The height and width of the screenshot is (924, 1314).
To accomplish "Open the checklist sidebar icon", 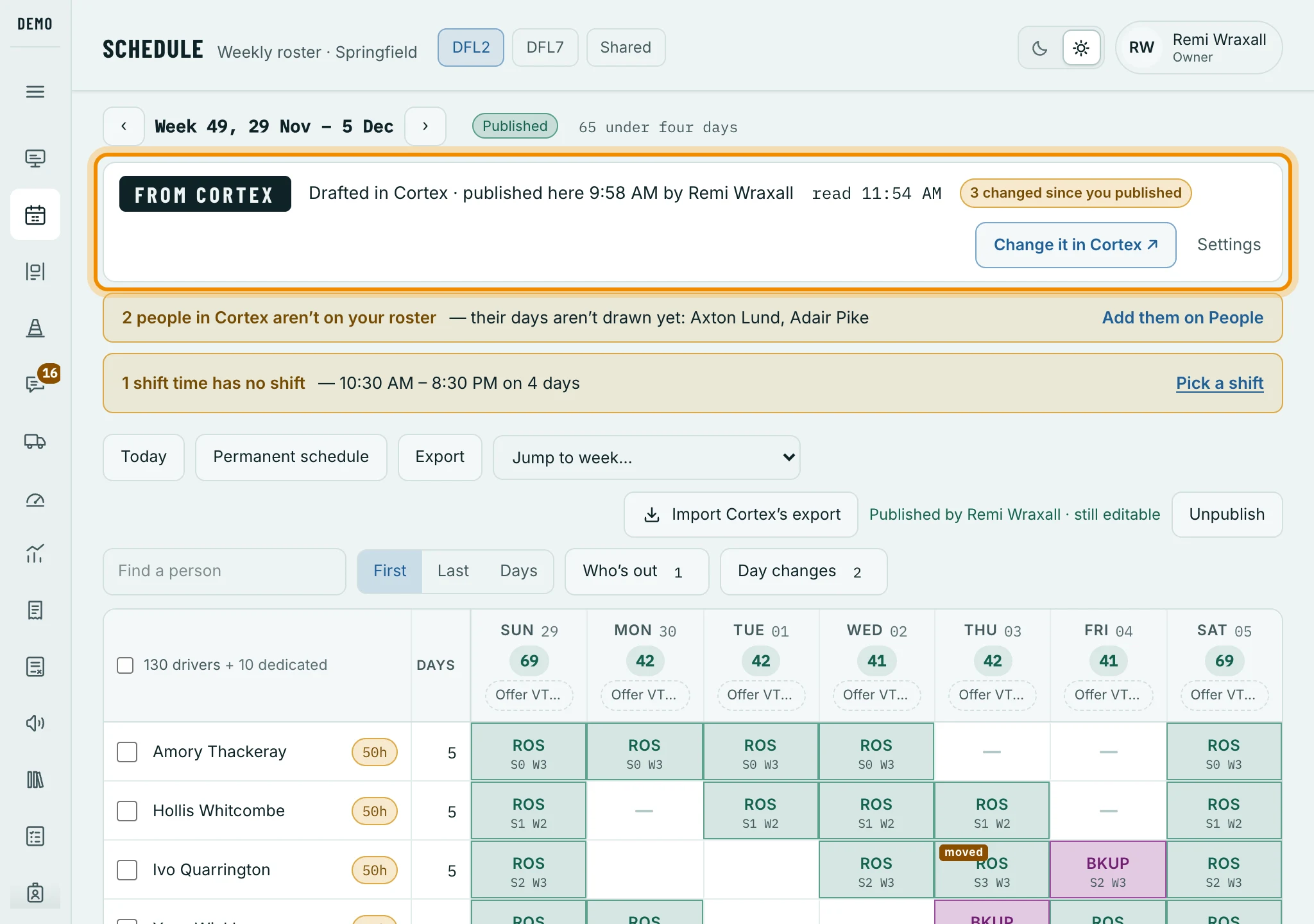I will 35,836.
